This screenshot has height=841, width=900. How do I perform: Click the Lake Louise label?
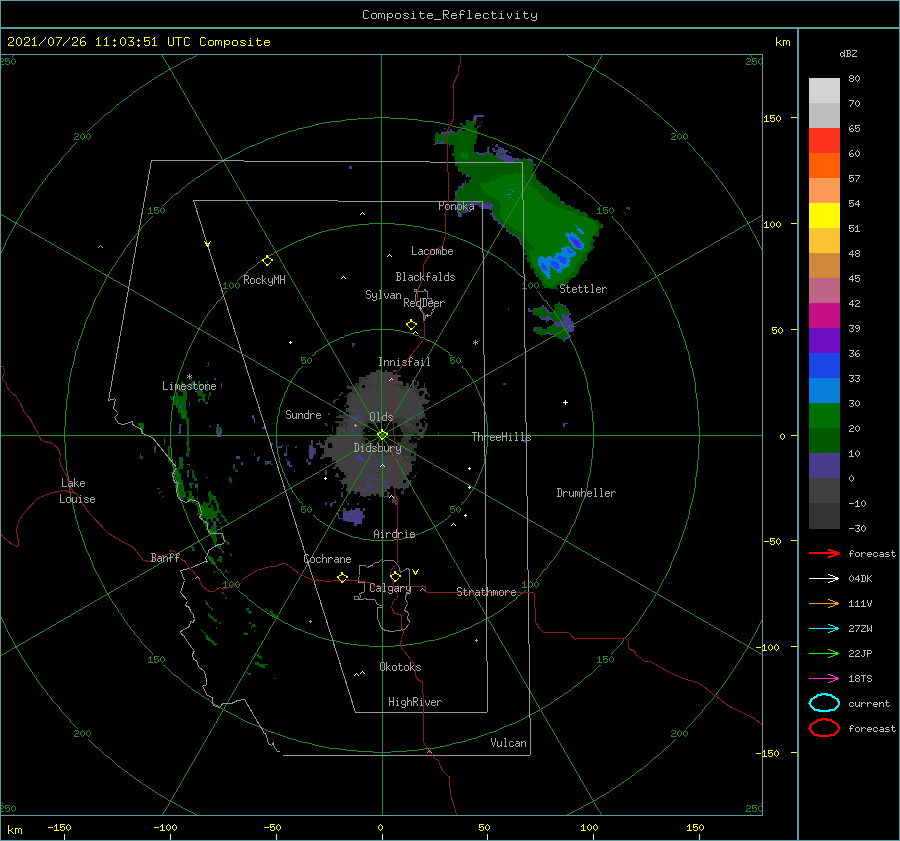pos(77,491)
